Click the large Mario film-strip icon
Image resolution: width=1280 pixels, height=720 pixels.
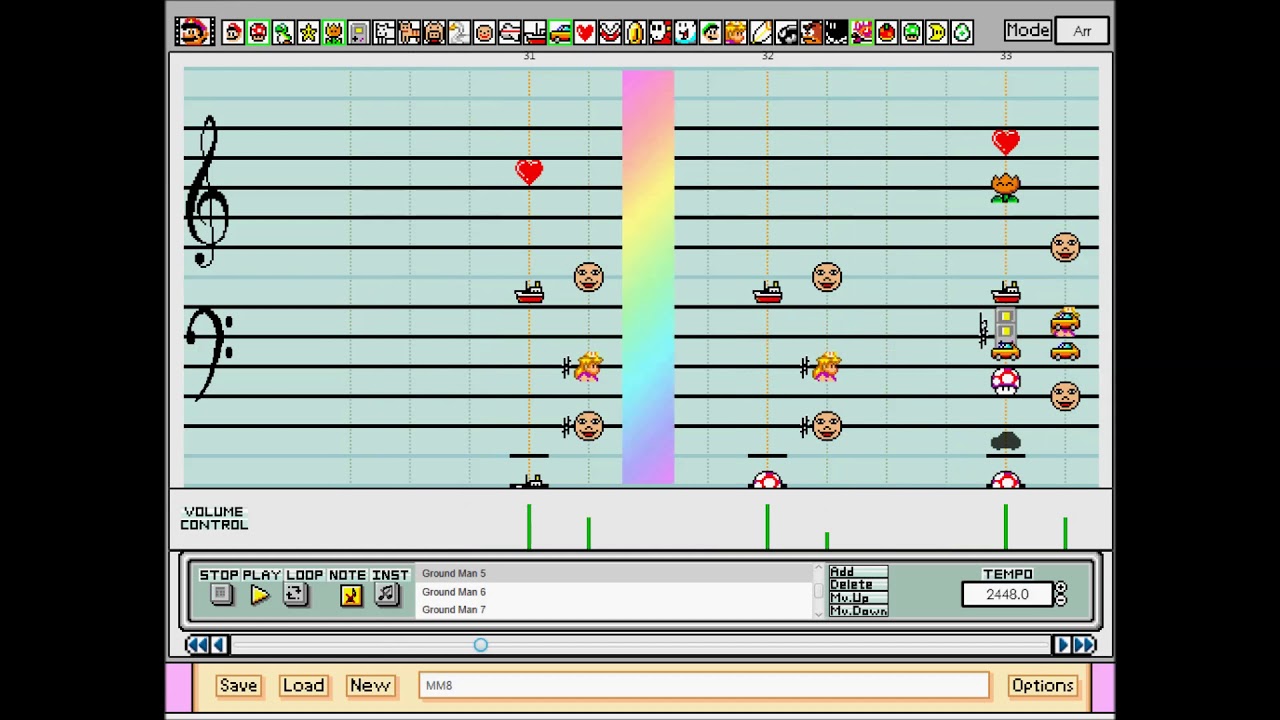tap(194, 31)
